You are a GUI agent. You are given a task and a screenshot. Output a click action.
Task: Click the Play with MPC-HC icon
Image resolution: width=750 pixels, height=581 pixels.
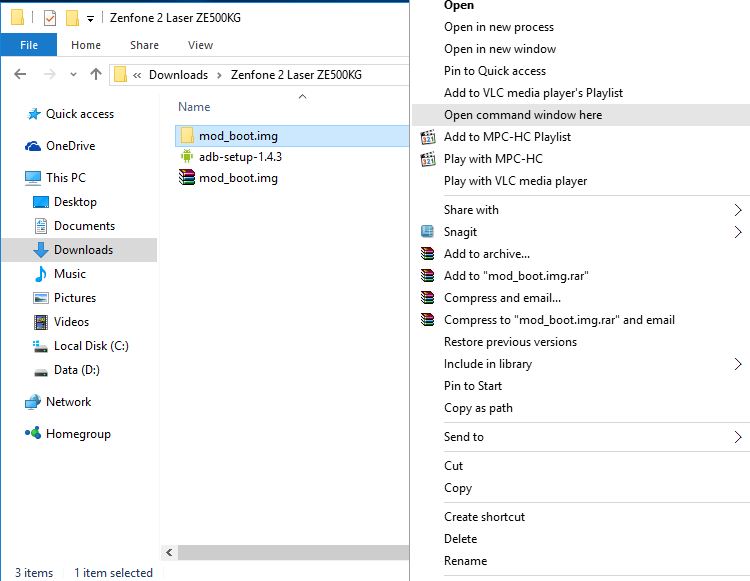click(428, 159)
